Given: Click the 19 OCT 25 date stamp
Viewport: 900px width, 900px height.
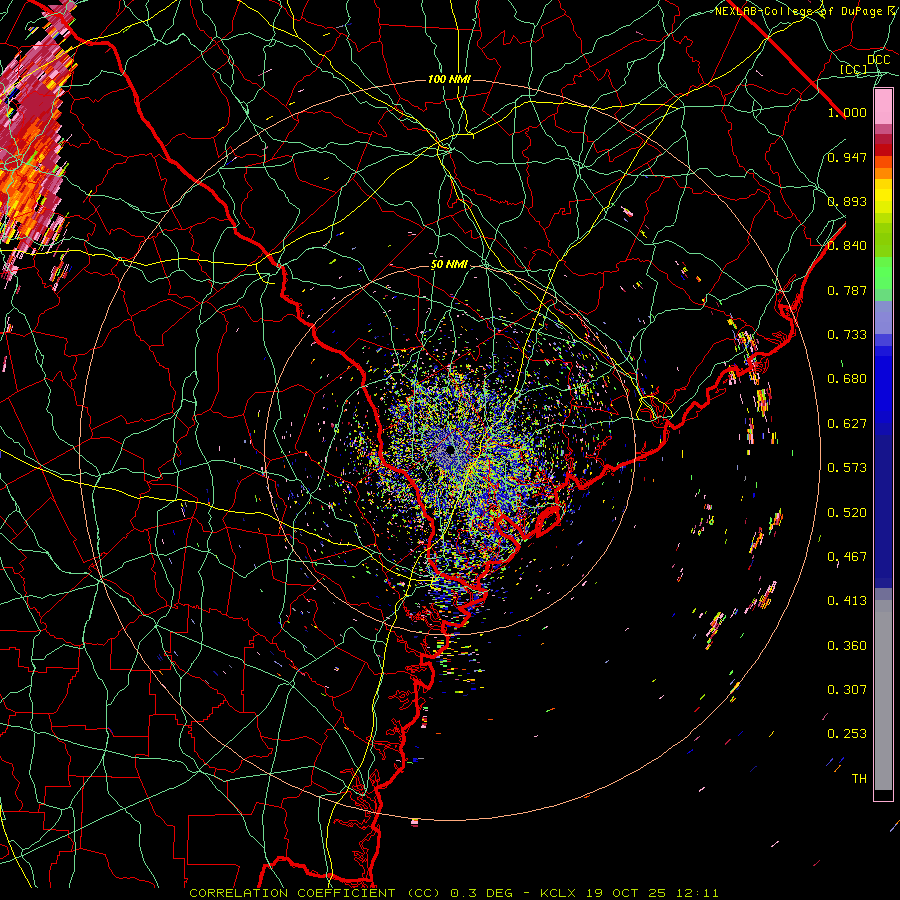Looking at the screenshot, I should click(625, 893).
